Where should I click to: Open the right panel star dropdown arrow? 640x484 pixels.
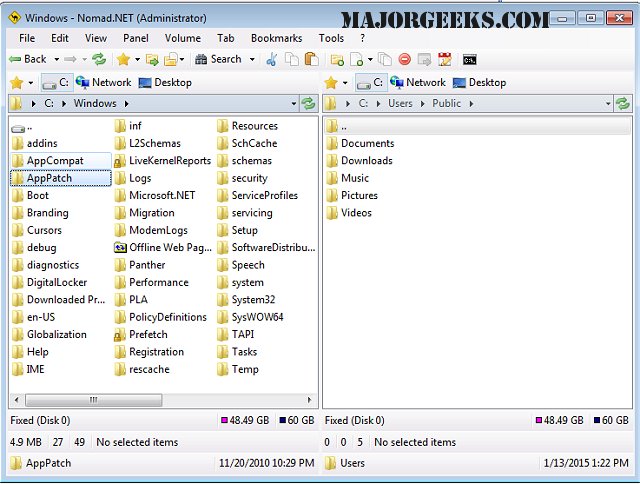345,83
